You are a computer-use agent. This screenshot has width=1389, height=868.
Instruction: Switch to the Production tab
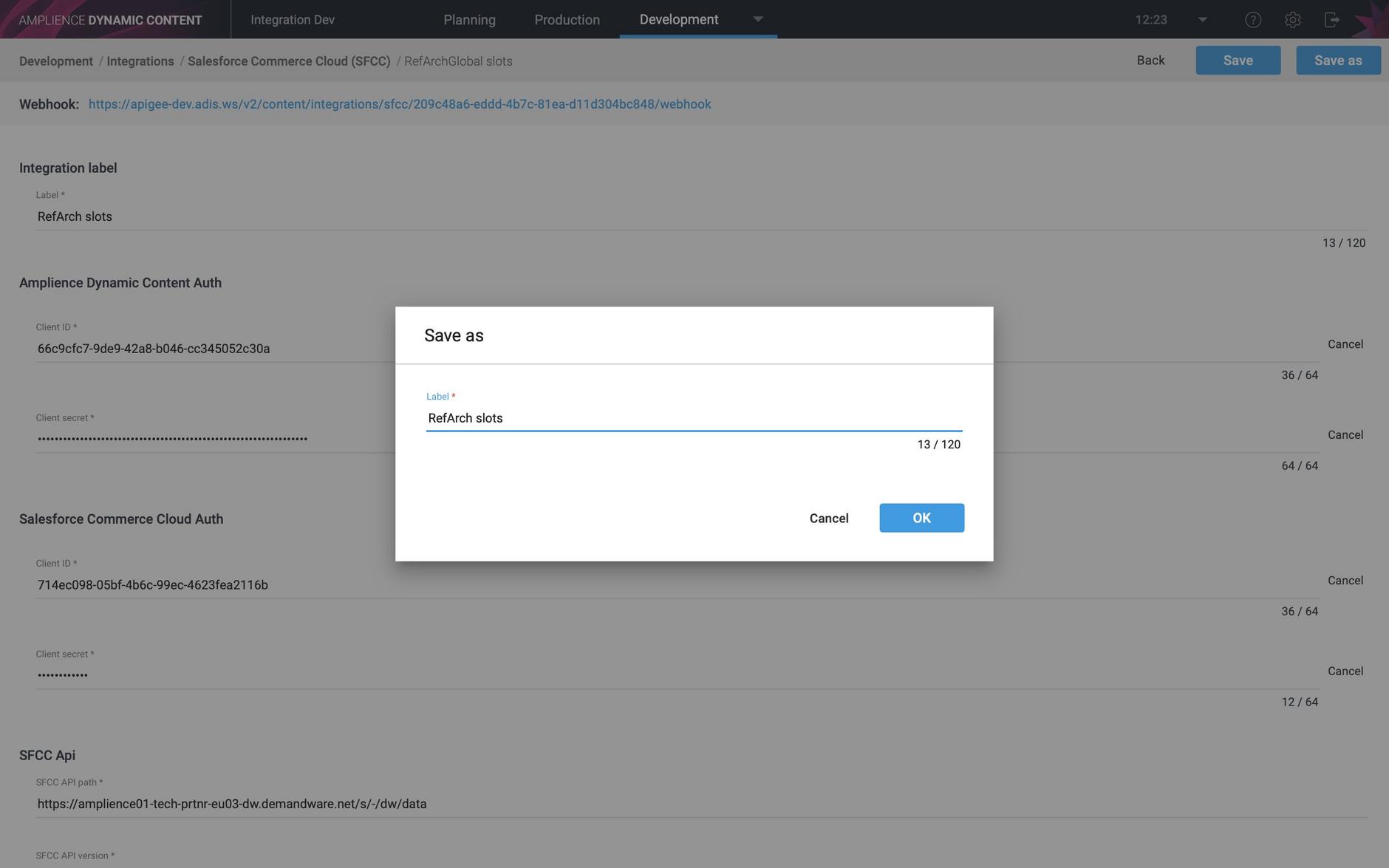point(567,20)
